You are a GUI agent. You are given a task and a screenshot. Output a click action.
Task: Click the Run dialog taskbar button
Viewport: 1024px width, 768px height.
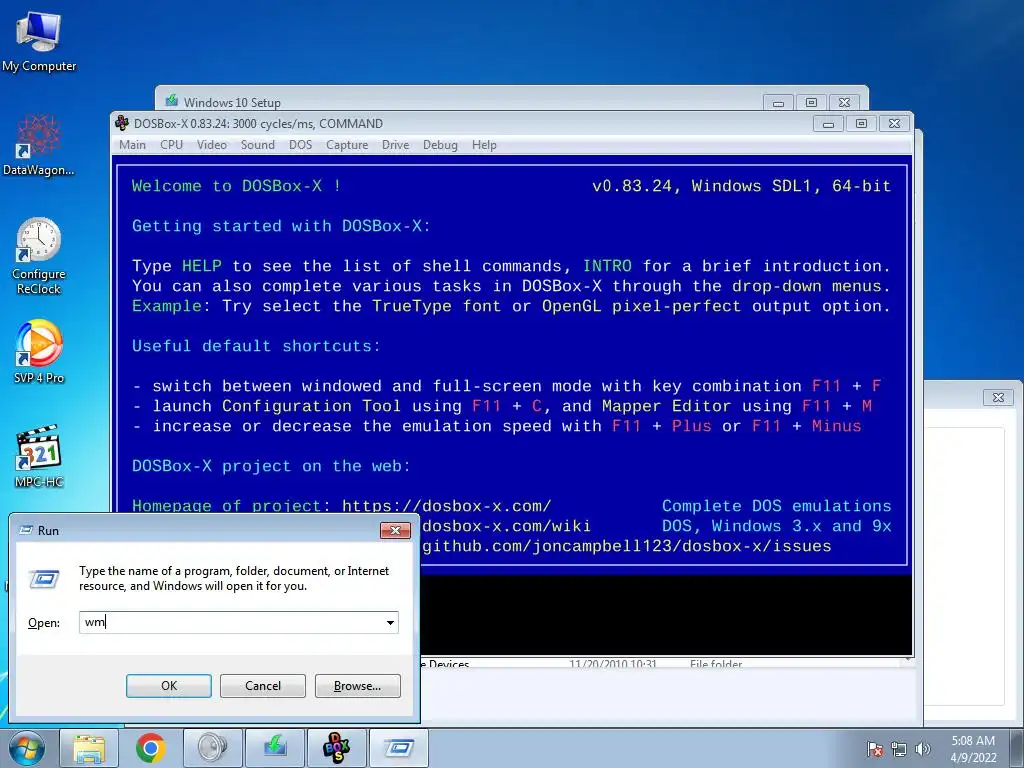coord(398,748)
